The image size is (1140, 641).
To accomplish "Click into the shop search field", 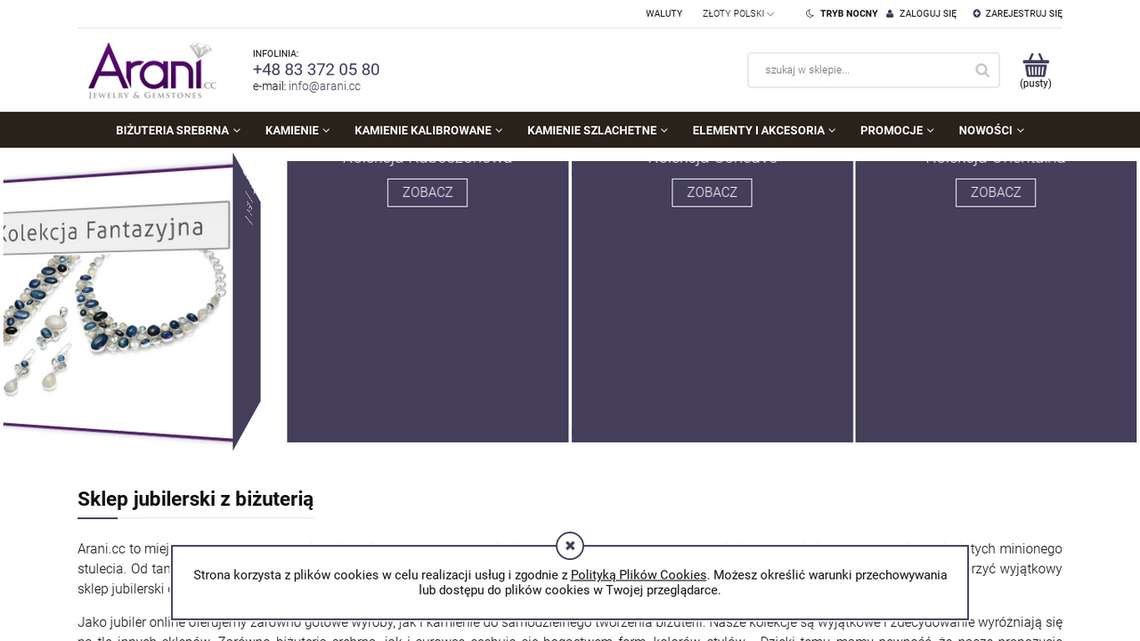I will click(860, 70).
